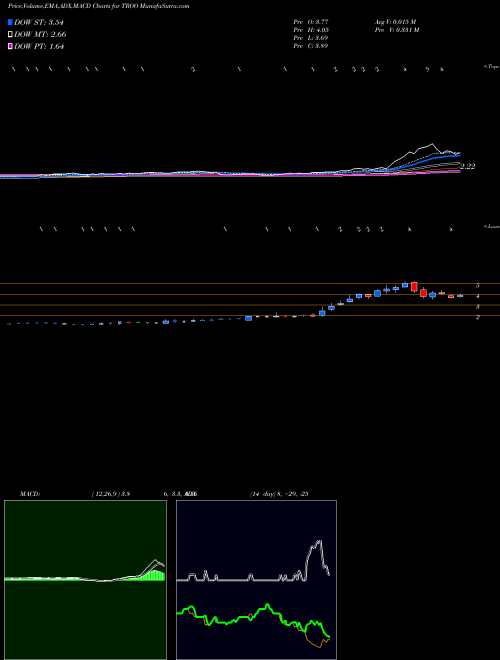Click the white DOW MT legend swatch
The image size is (500, 660).
(10, 35)
